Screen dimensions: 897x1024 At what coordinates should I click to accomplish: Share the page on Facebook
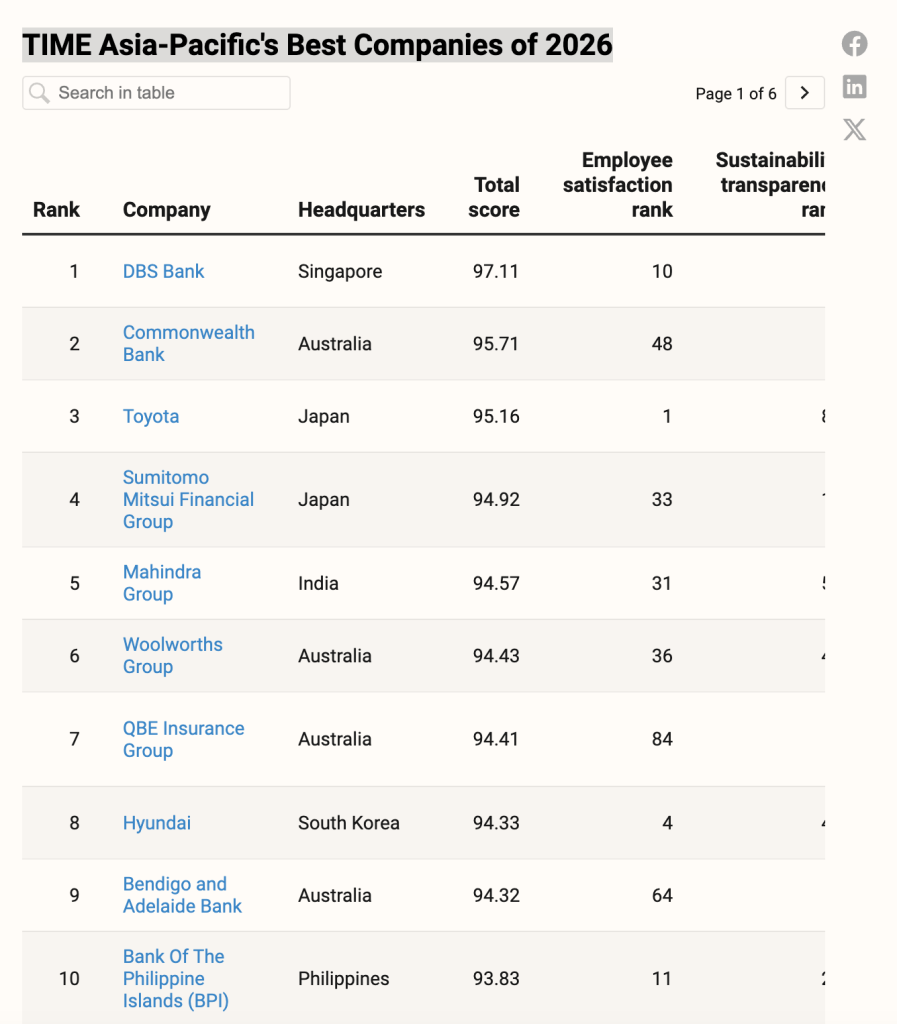tap(854, 44)
